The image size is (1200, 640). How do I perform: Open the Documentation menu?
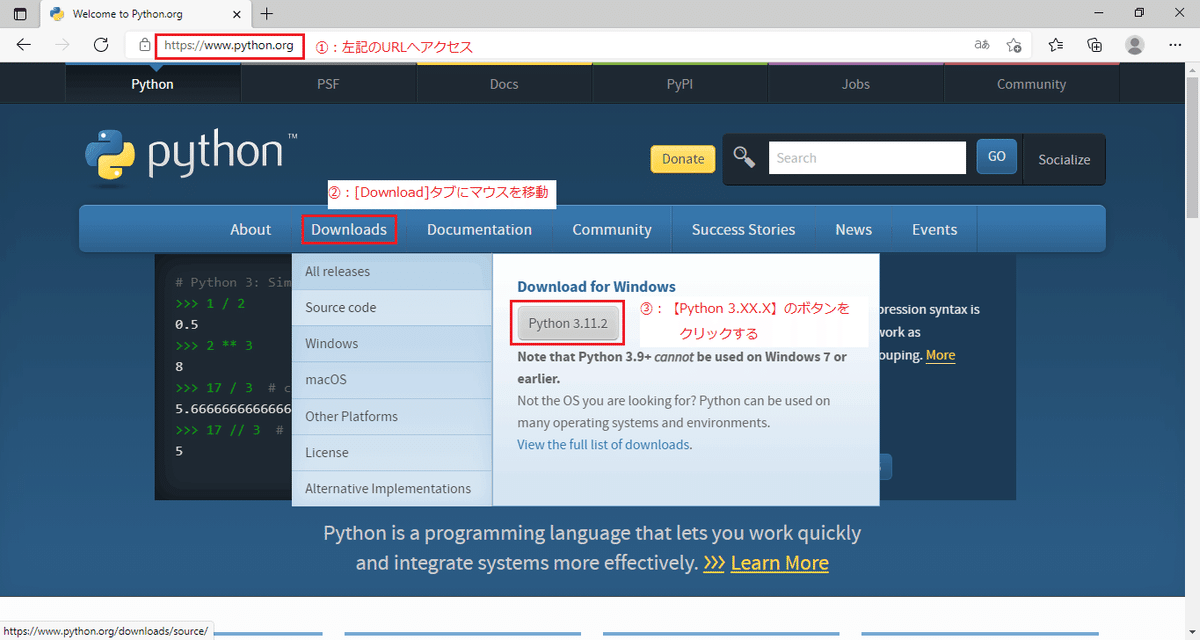click(x=479, y=229)
